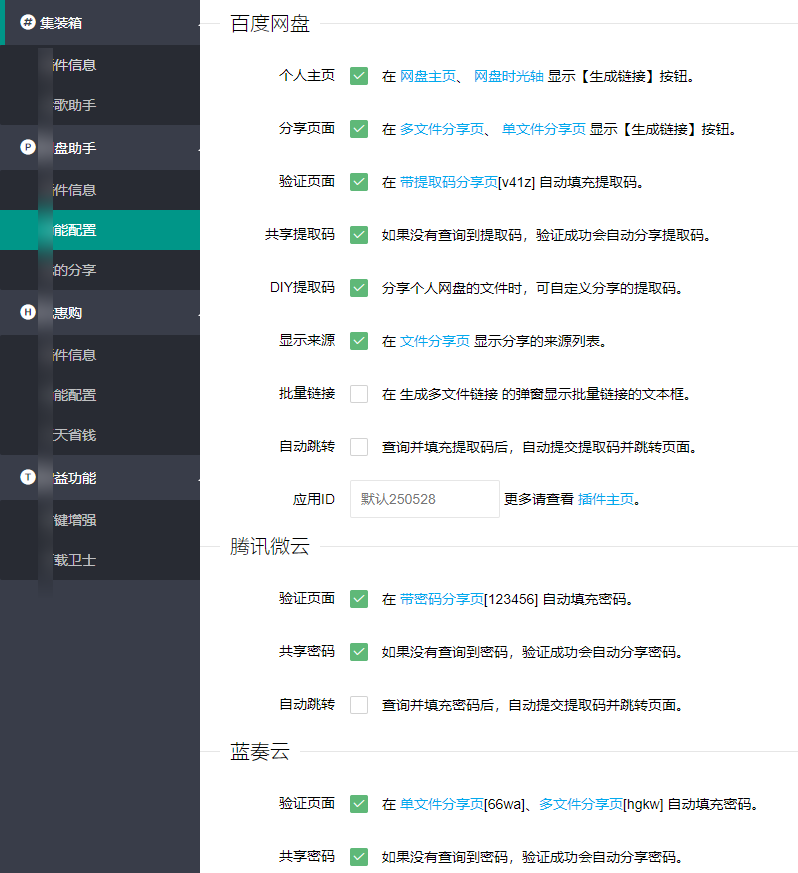798x873 pixels.
Task: Click the 百度网盘 section heading
Action: (x=270, y=23)
